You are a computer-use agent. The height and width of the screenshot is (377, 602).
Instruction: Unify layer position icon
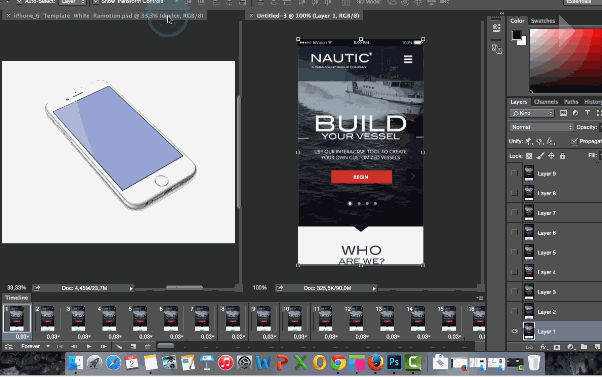click(x=529, y=141)
